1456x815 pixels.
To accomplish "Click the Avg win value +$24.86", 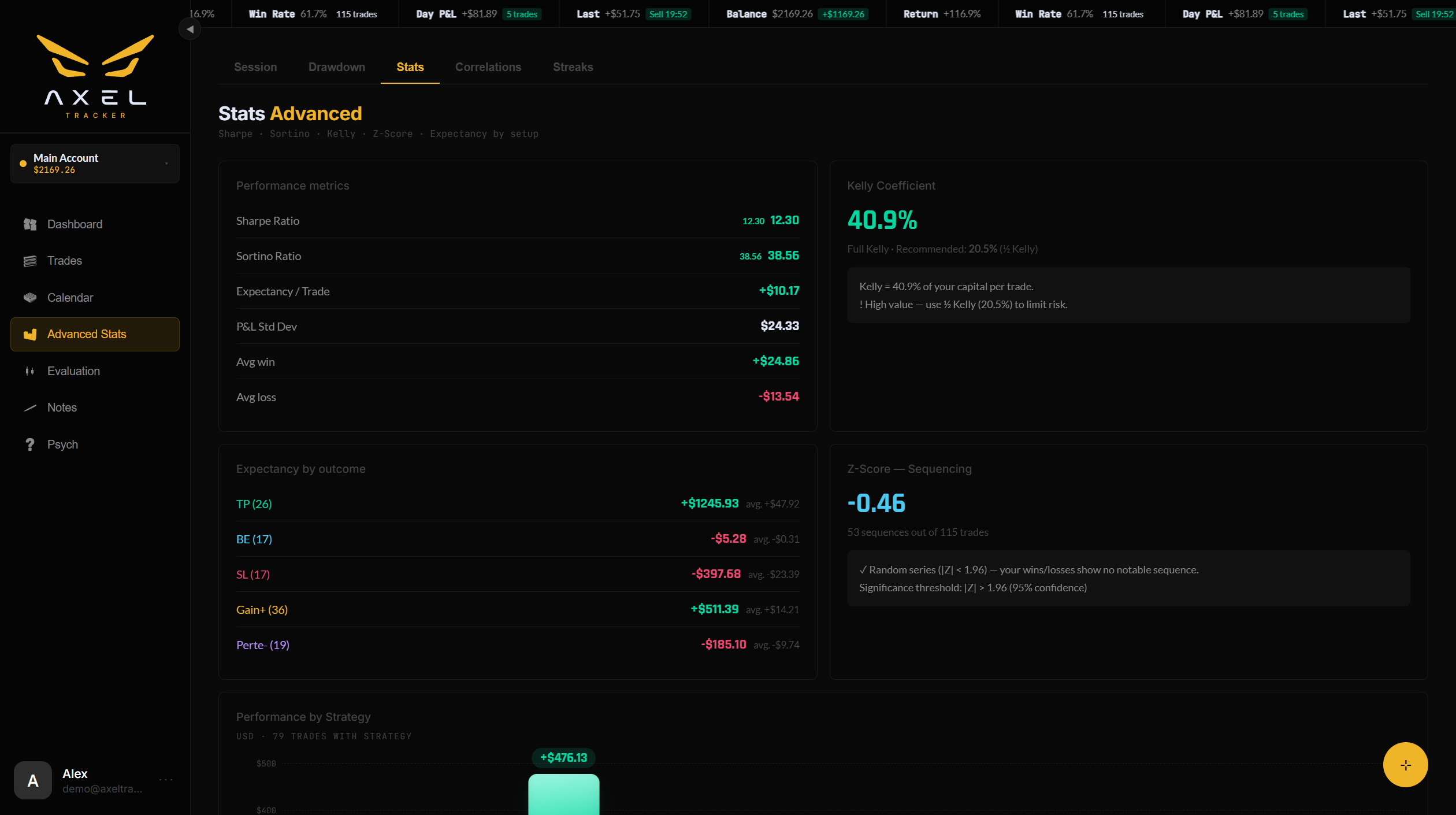I will (x=775, y=361).
